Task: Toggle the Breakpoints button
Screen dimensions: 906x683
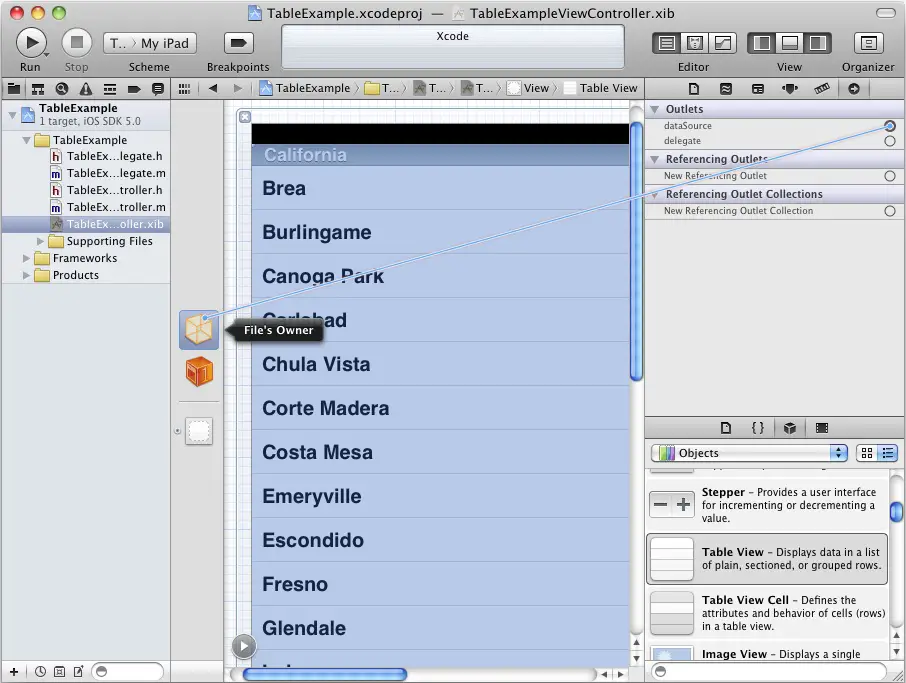Action: (237, 43)
